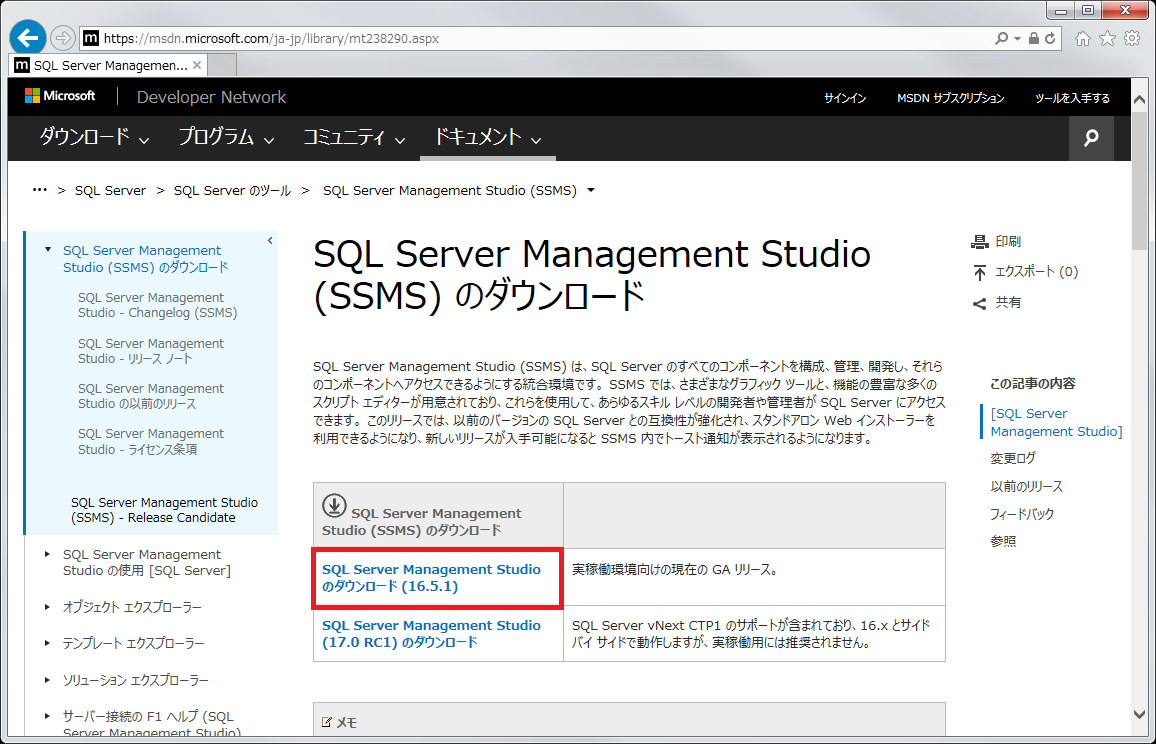The height and width of the screenshot is (744, 1156).
Task: Open the browser settings gear icon
Action: pyautogui.click(x=1132, y=38)
